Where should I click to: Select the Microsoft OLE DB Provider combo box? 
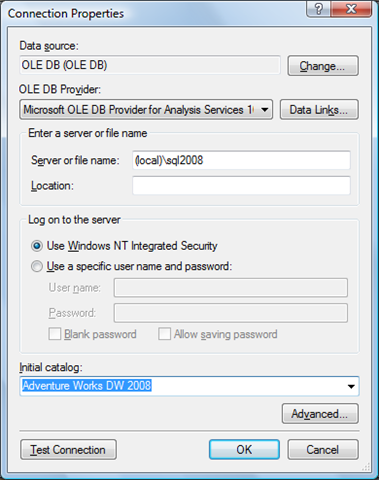point(146,109)
